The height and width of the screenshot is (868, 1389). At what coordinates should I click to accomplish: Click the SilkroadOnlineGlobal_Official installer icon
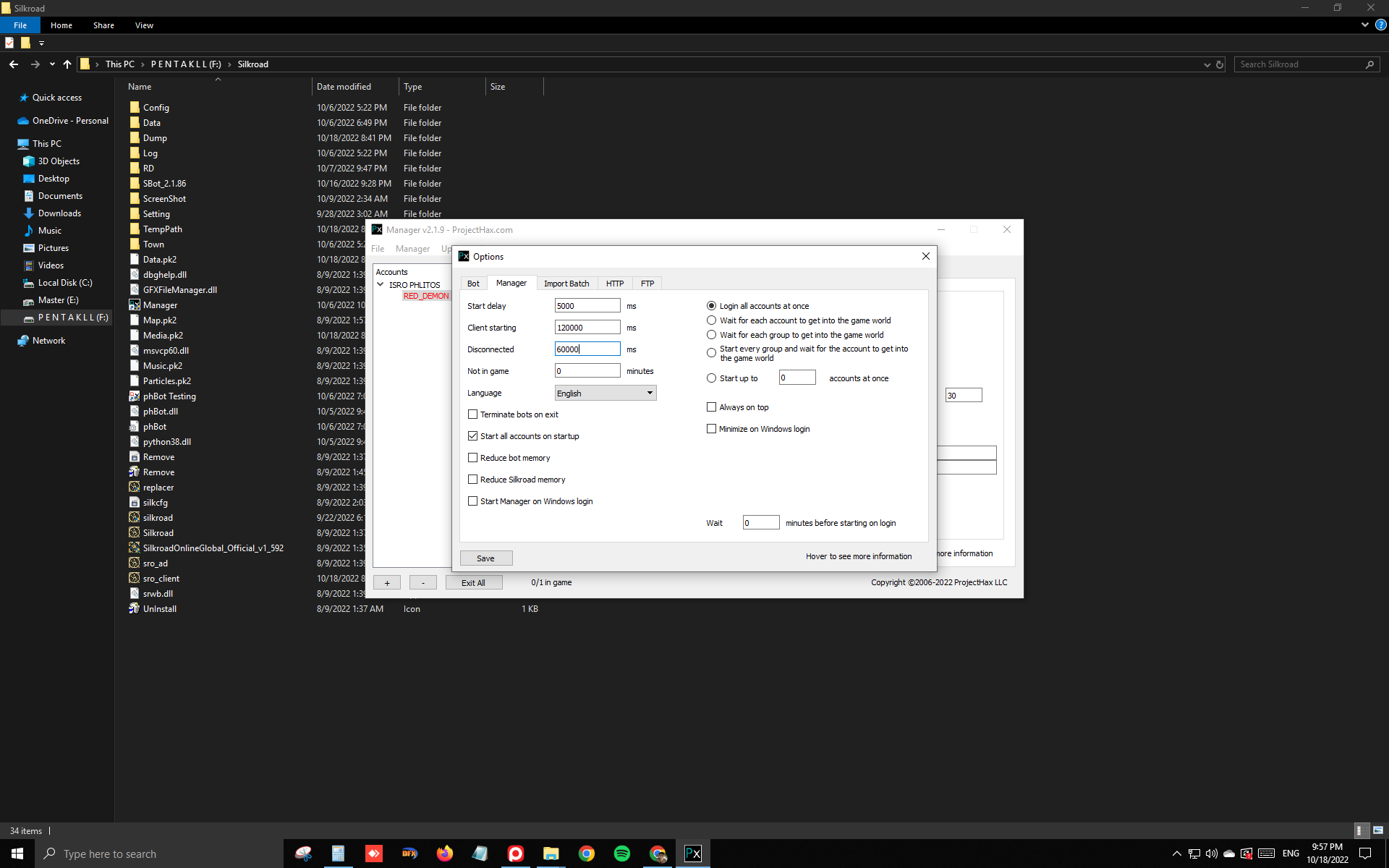135,548
